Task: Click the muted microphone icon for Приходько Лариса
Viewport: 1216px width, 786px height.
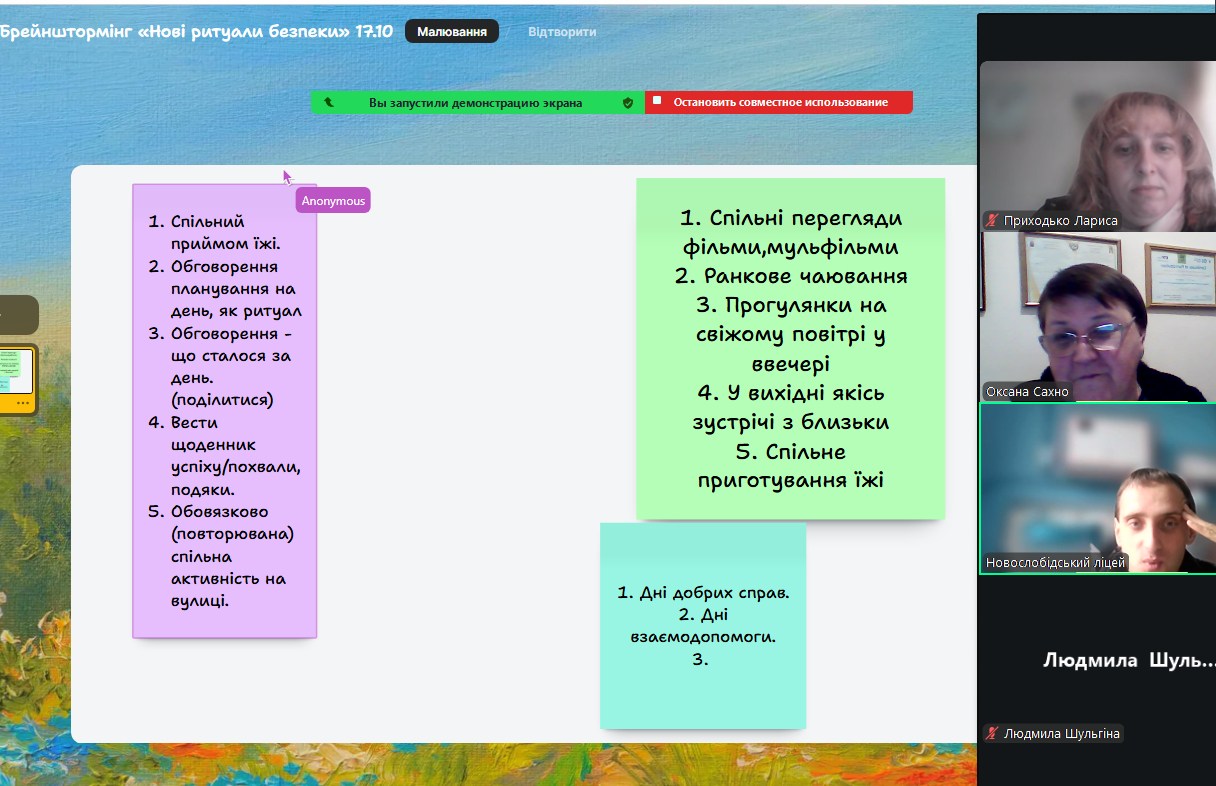Action: [x=992, y=221]
